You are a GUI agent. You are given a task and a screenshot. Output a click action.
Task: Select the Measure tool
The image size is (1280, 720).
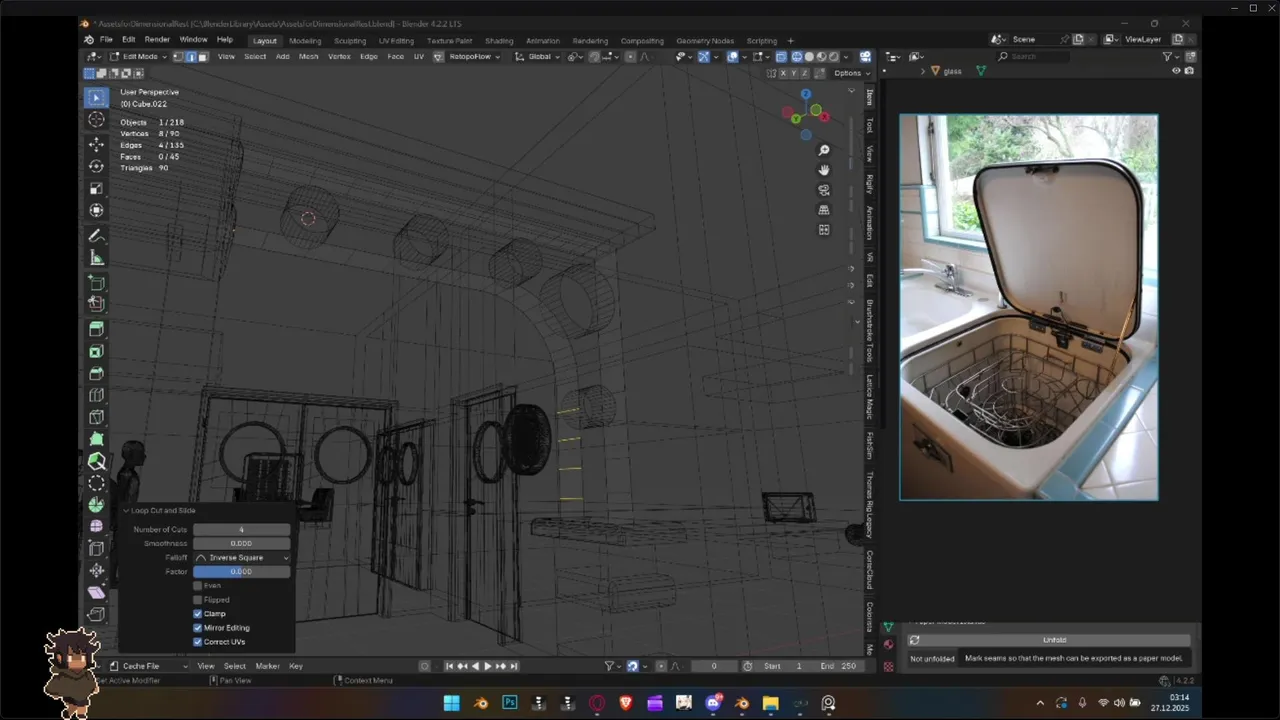[96, 258]
